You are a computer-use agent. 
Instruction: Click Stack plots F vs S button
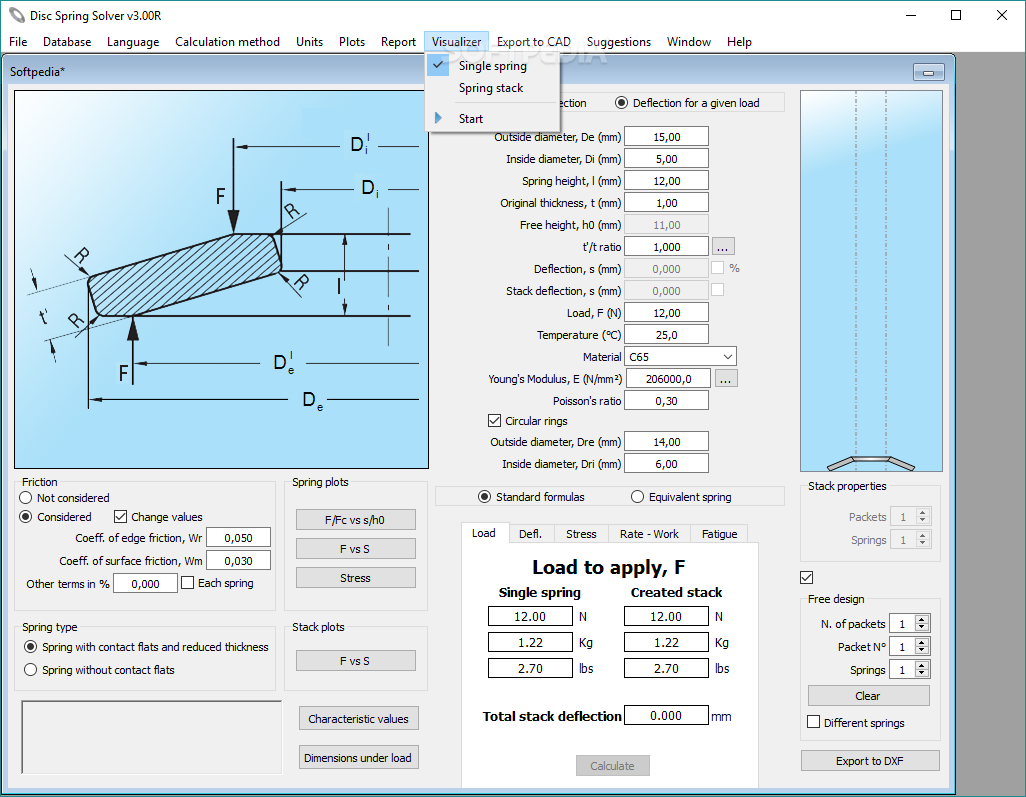point(355,660)
